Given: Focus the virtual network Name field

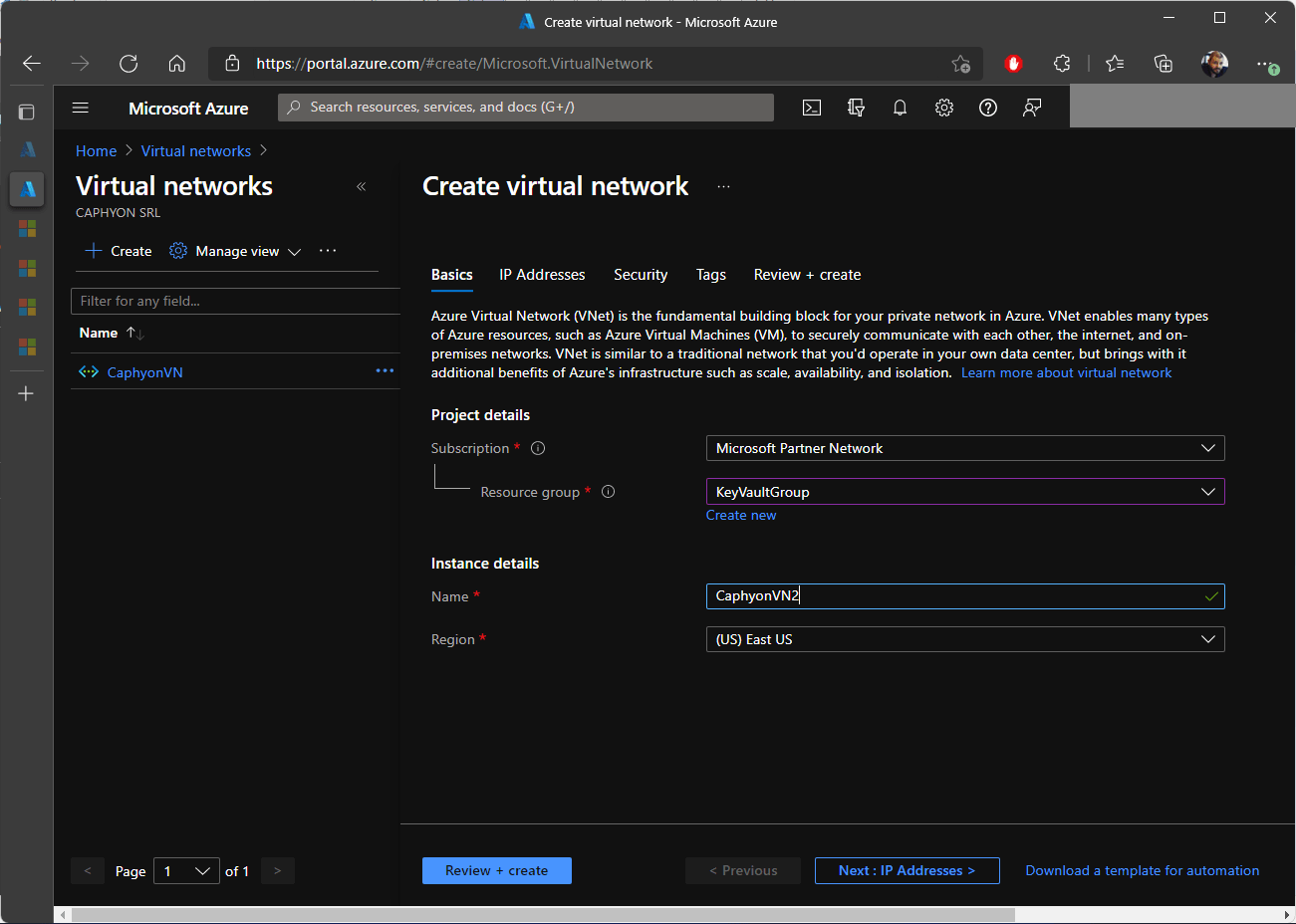Looking at the screenshot, I should pyautogui.click(x=964, y=596).
